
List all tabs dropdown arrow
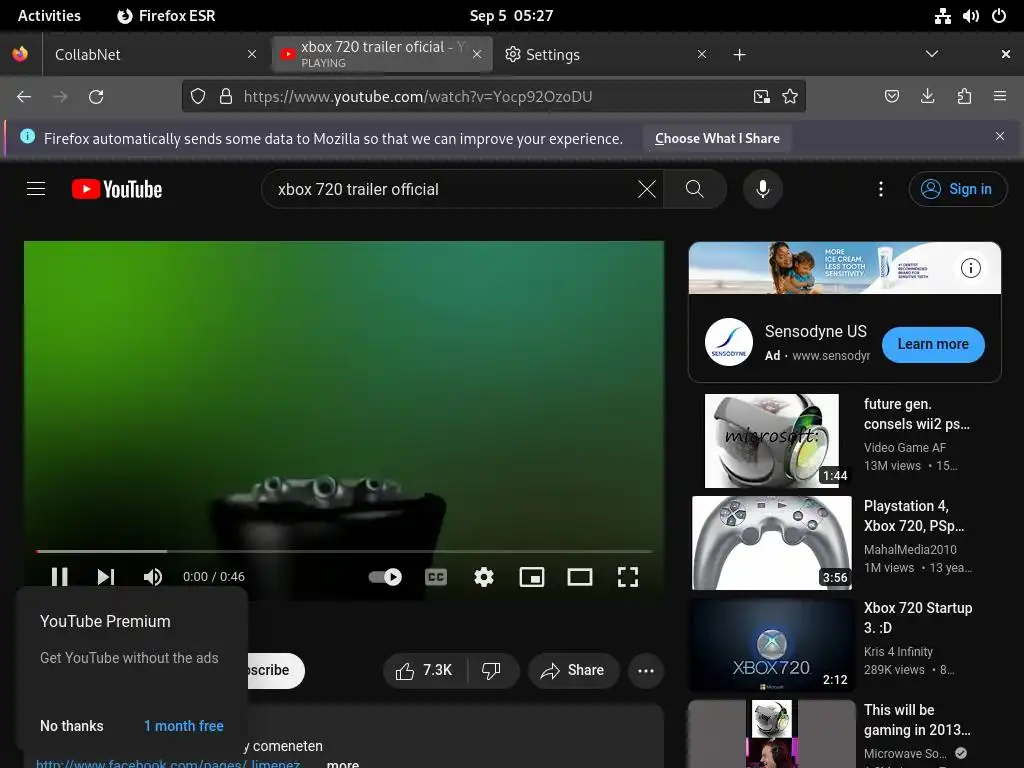point(932,54)
